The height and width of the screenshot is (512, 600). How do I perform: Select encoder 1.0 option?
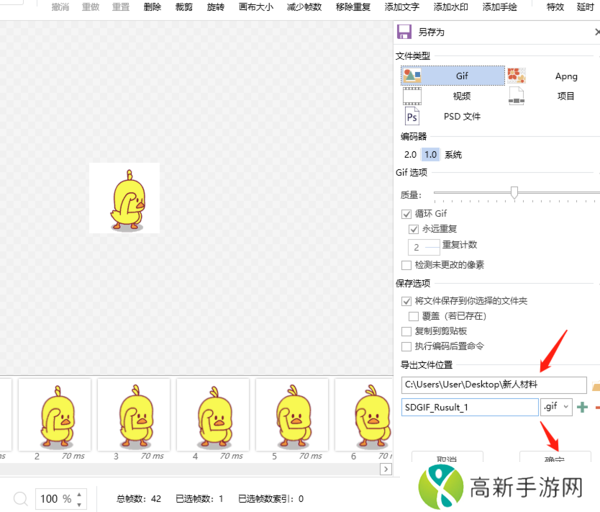pos(430,155)
